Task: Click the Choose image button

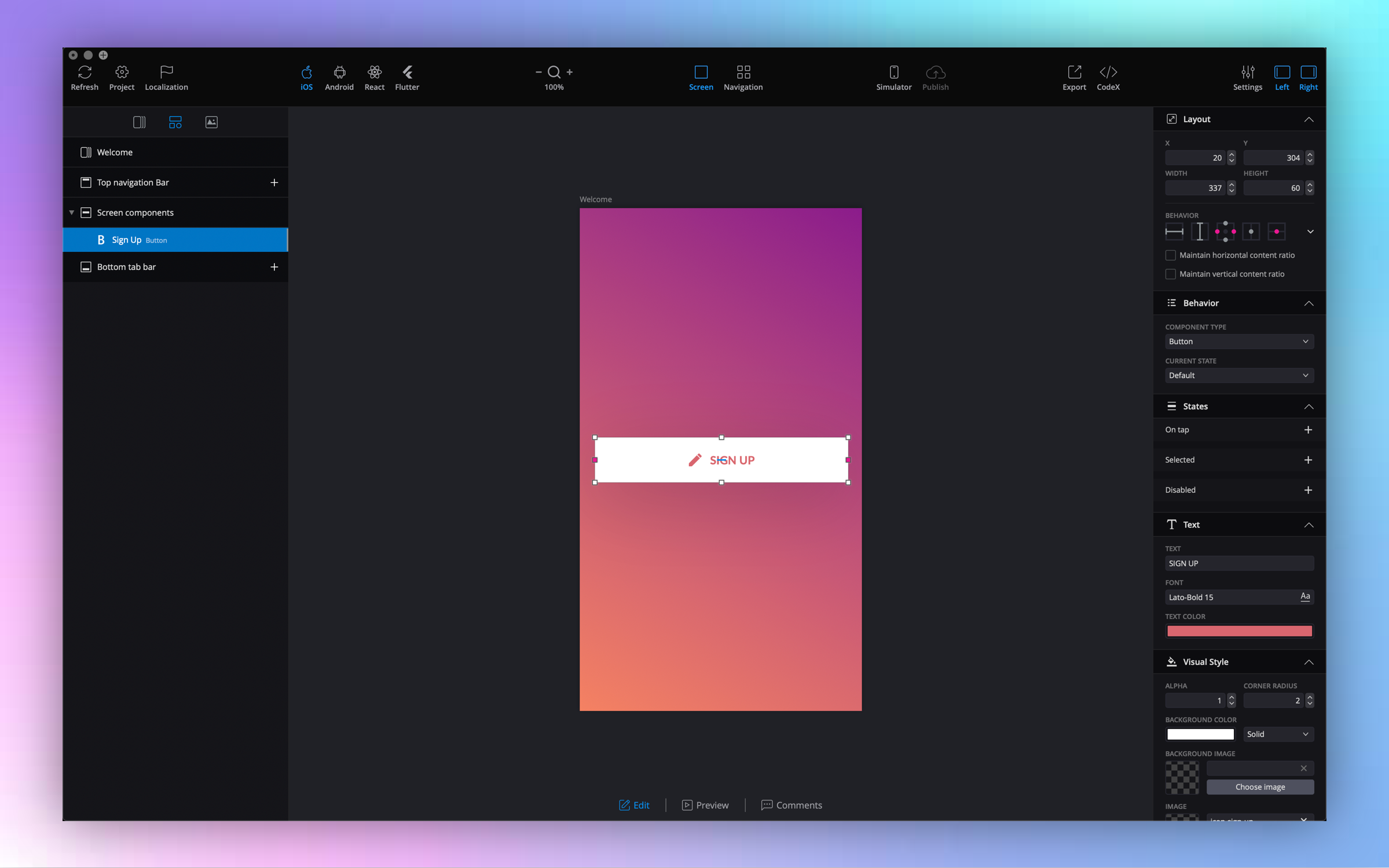Action: click(x=1260, y=787)
